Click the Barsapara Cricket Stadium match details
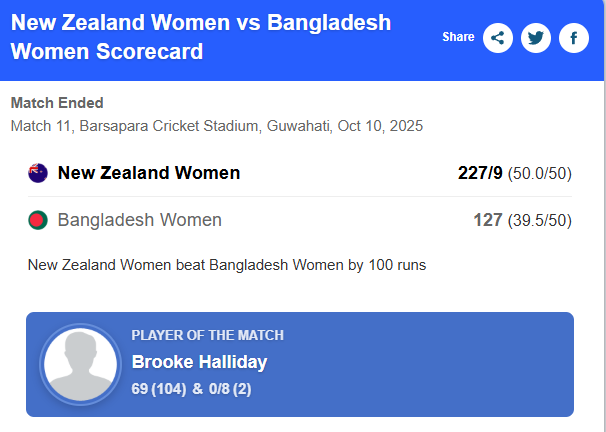The height and width of the screenshot is (432, 606). [x=216, y=126]
